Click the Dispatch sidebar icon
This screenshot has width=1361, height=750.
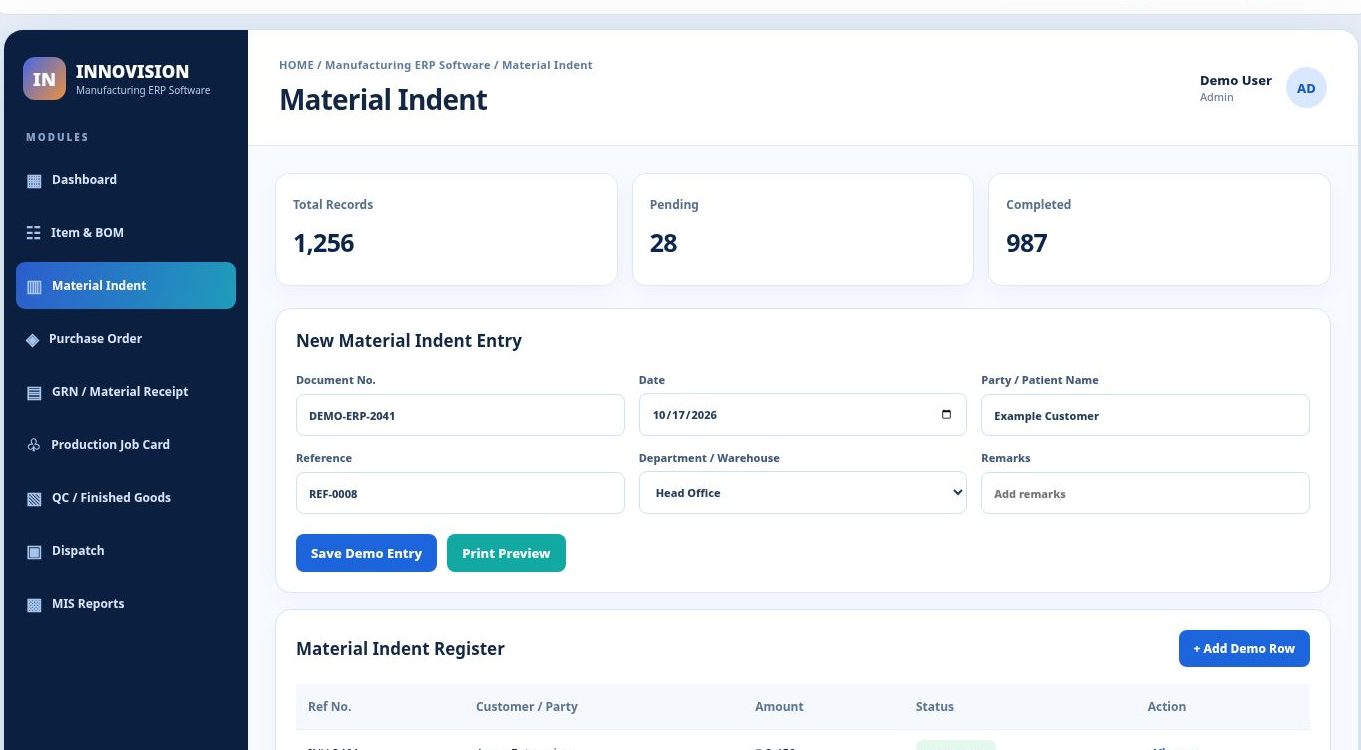[34, 552]
